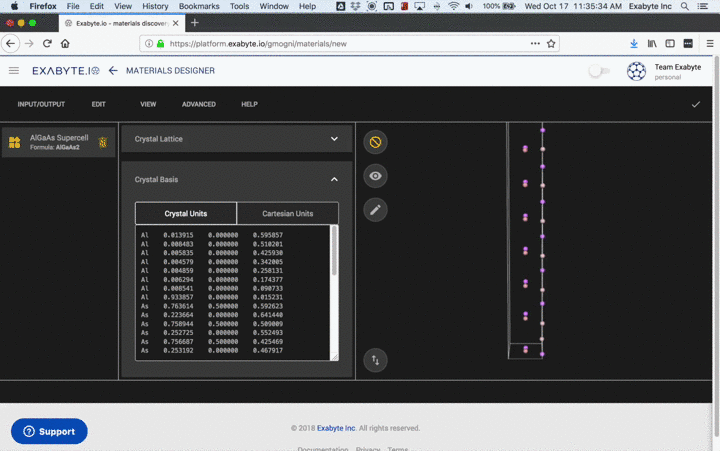
Task: Open the History menu in menu bar
Action: (155, 6)
